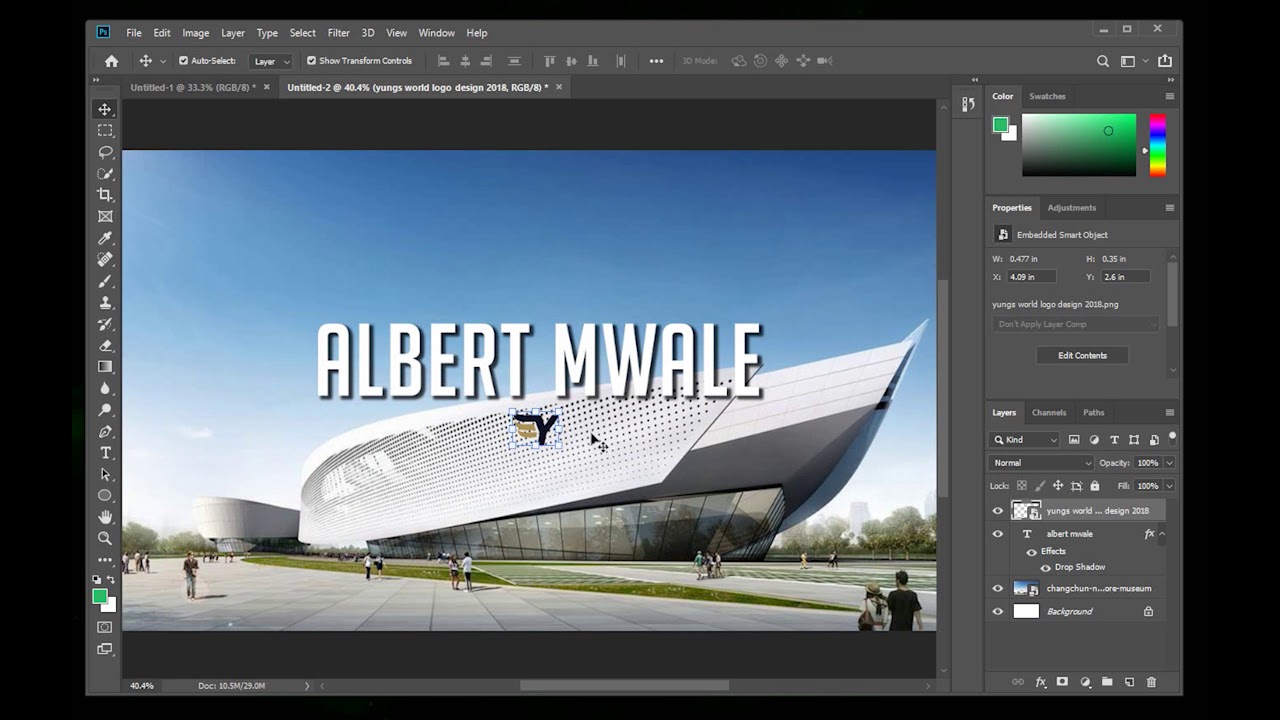Hide the Background layer
The width and height of the screenshot is (1280, 720).
[x=997, y=612]
